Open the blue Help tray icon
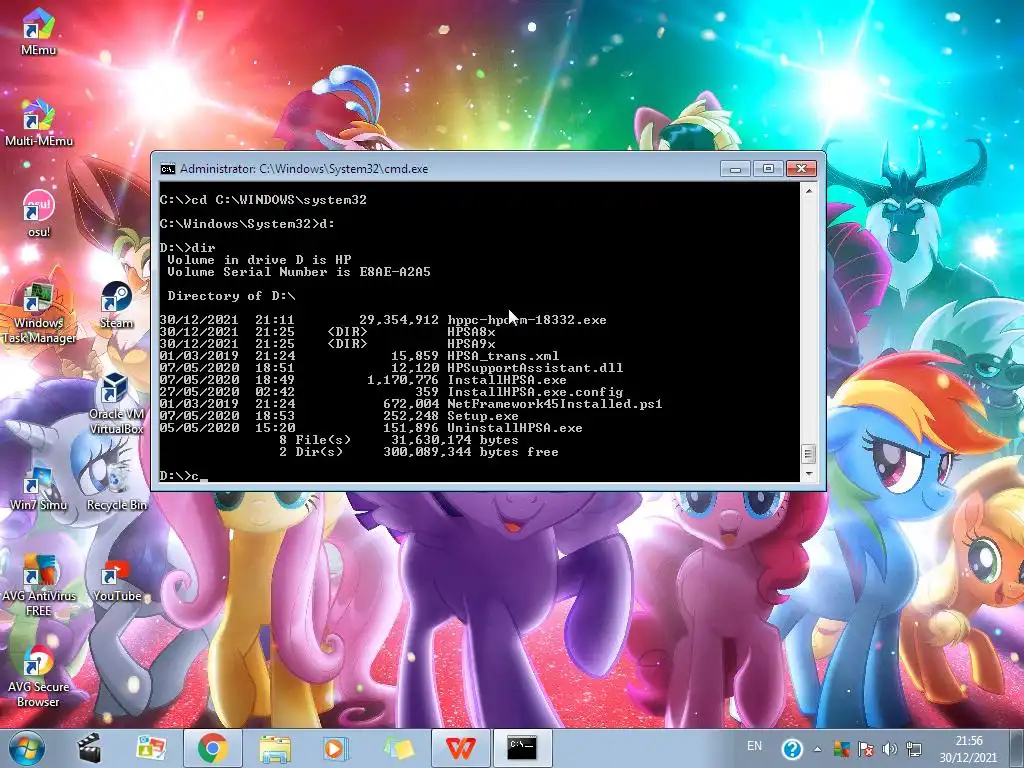This screenshot has height=768, width=1024. pyautogui.click(x=792, y=749)
